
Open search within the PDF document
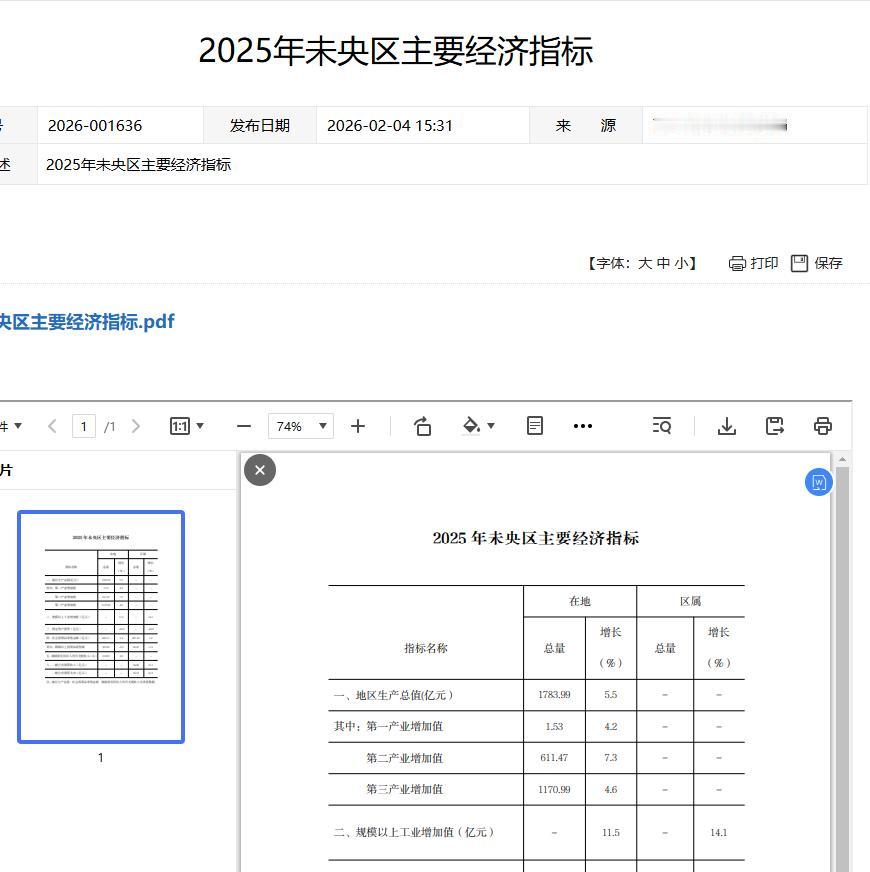coord(662,425)
